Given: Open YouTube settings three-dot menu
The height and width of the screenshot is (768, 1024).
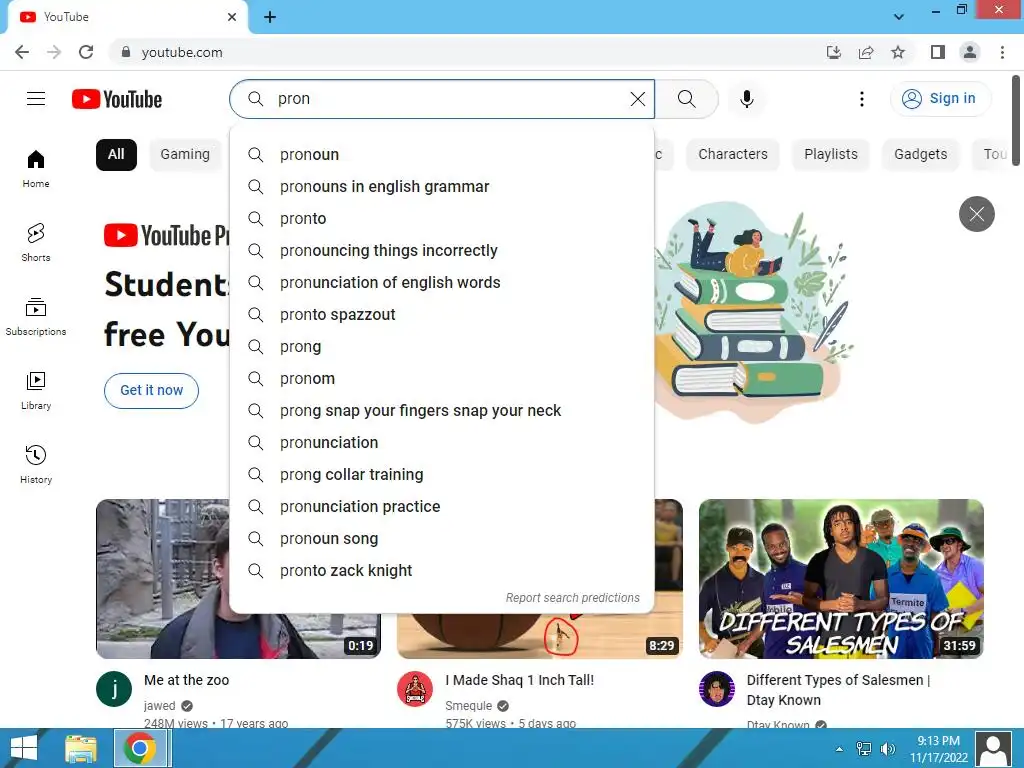Looking at the screenshot, I should click(x=861, y=99).
